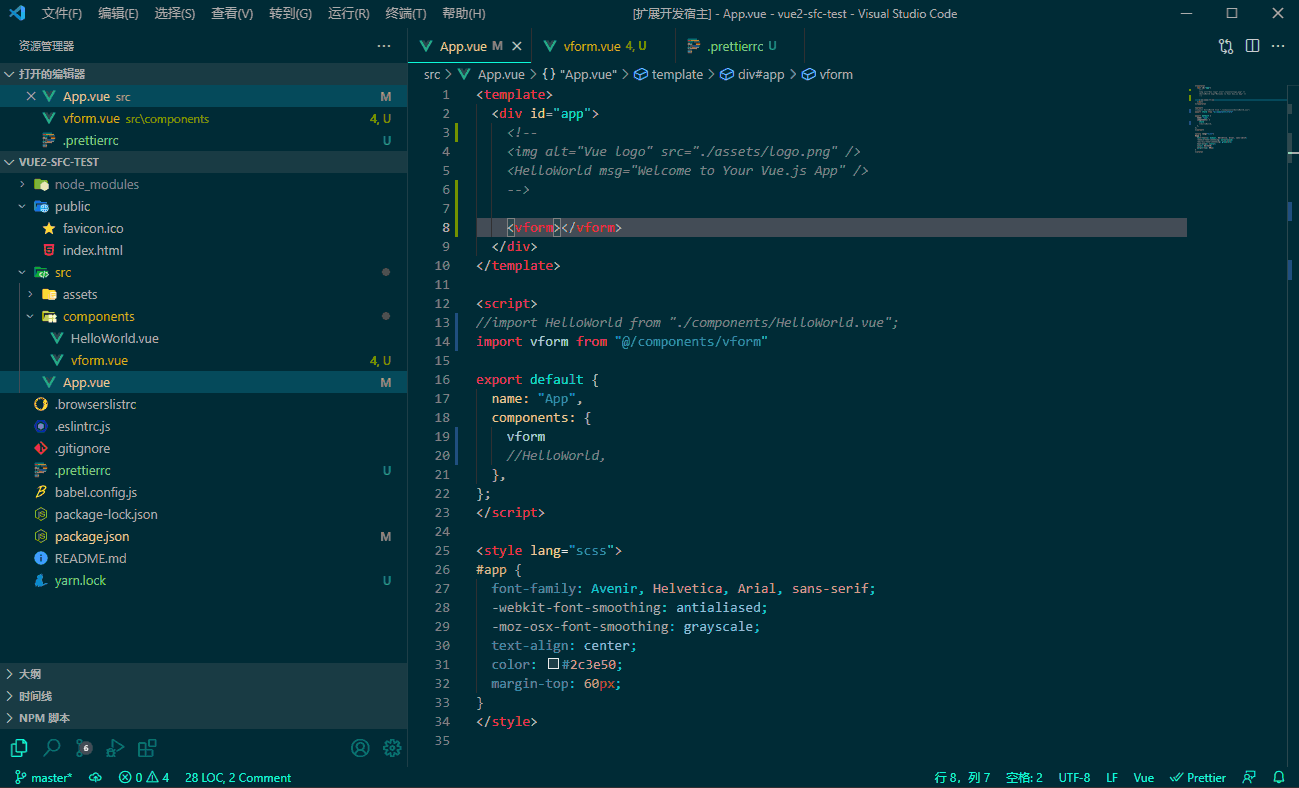
Task: Switch the LF end-of-line setting
Action: (1112, 778)
